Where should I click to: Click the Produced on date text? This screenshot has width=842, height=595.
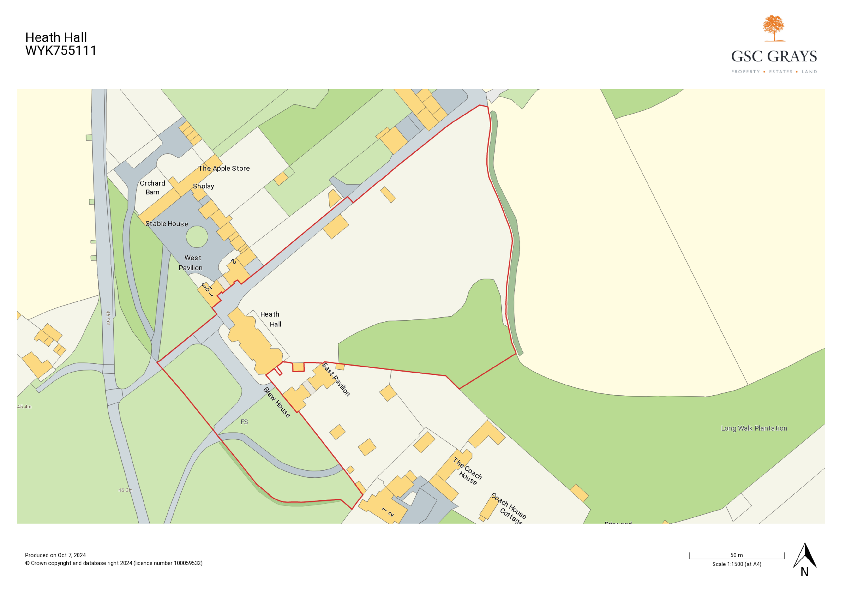click(56, 554)
